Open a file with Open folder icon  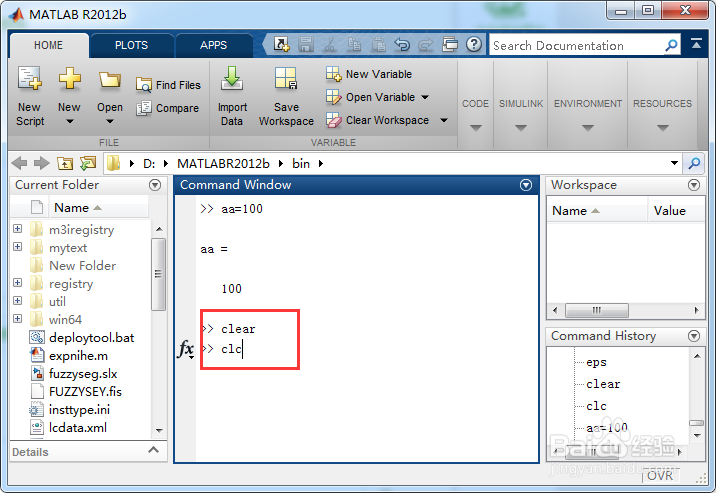pos(110,80)
